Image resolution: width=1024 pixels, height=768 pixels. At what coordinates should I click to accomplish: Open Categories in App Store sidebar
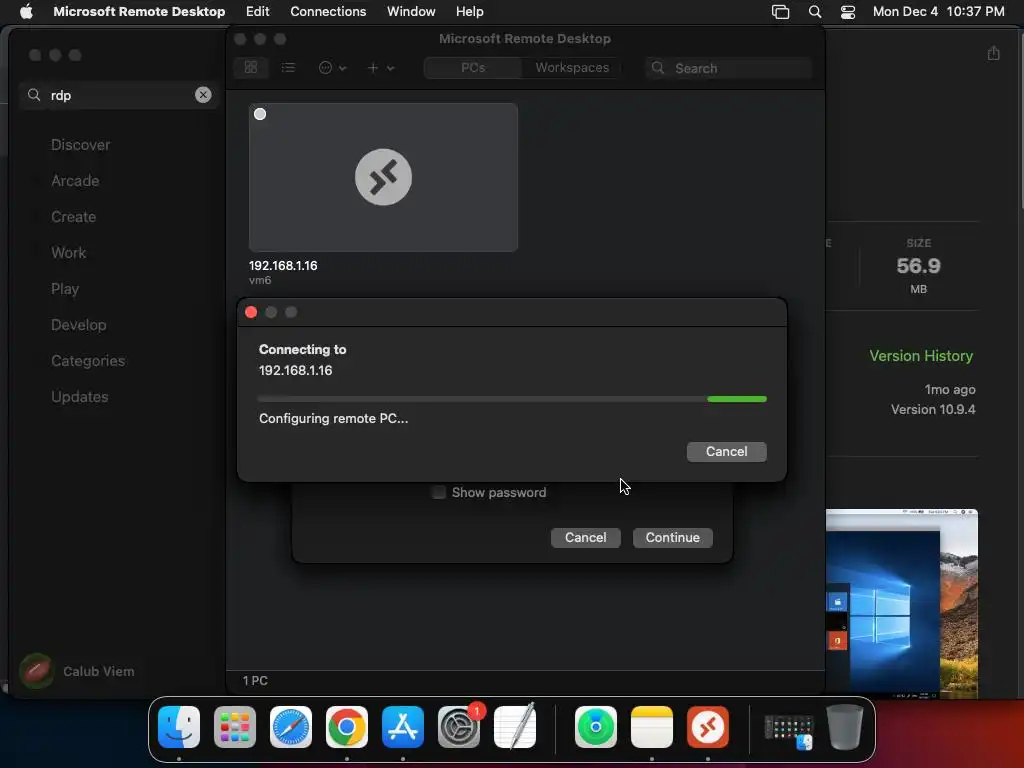88,360
